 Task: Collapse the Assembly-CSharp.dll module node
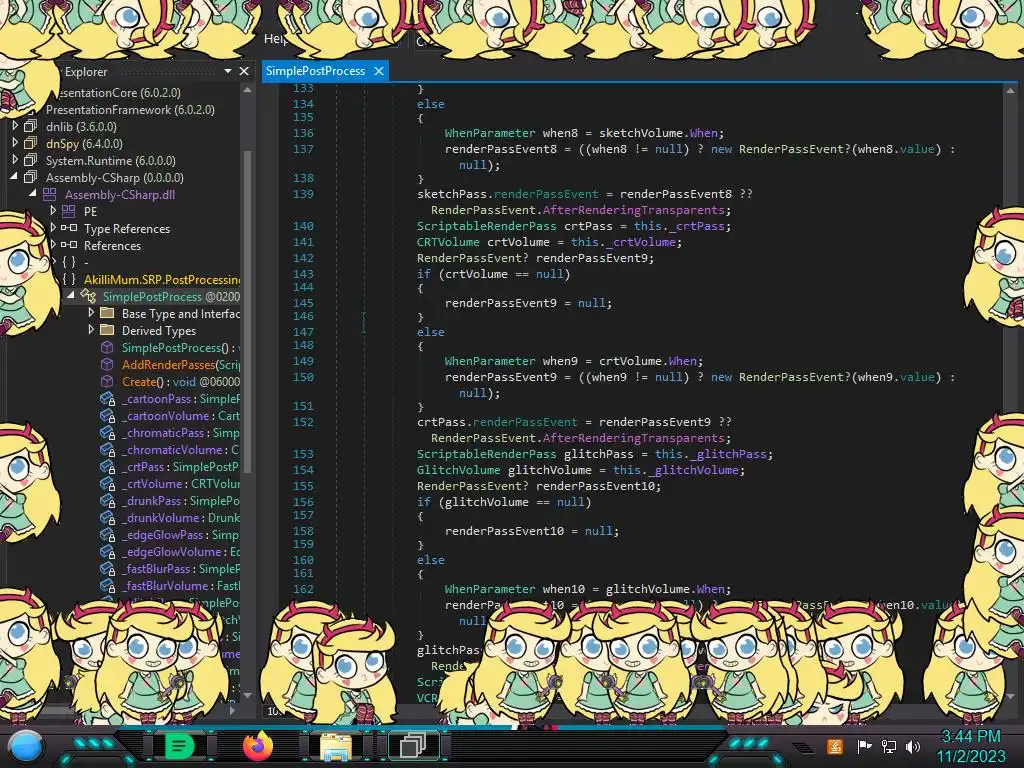33,193
